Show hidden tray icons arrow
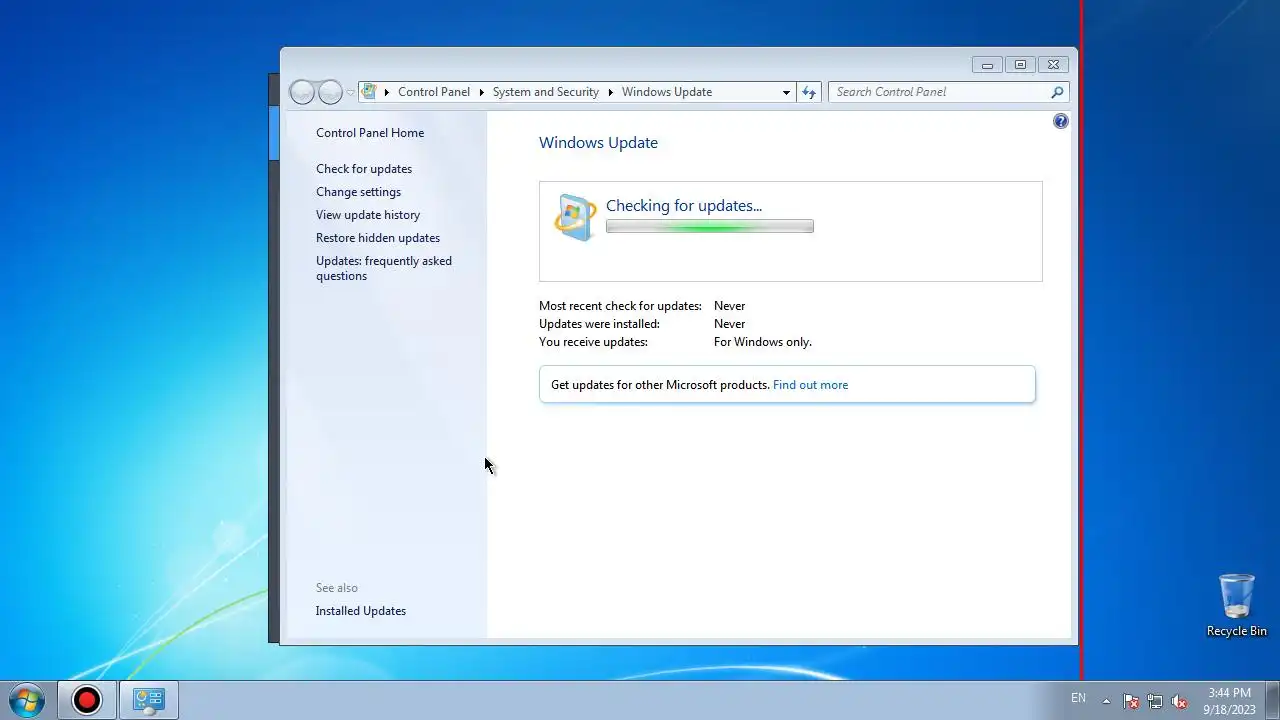Viewport: 1280px width, 720px height. pos(1106,701)
